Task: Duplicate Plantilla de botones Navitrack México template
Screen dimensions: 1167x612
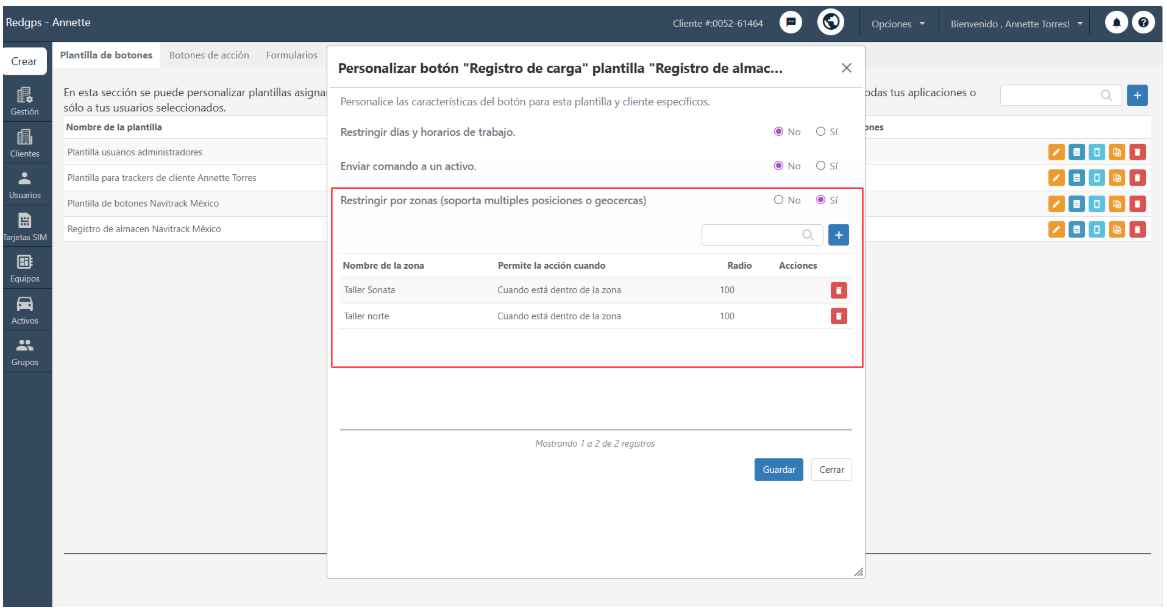Action: [1117, 203]
